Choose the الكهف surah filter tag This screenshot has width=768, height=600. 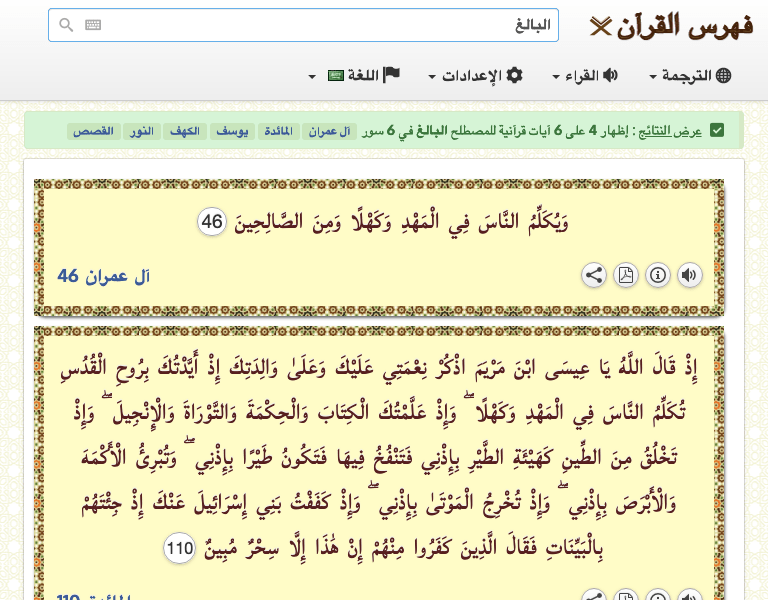(x=185, y=132)
